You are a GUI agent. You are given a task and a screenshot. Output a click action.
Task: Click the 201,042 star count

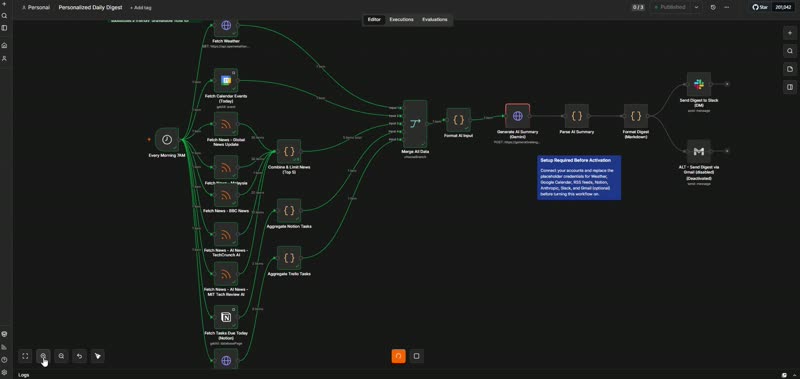click(x=784, y=8)
